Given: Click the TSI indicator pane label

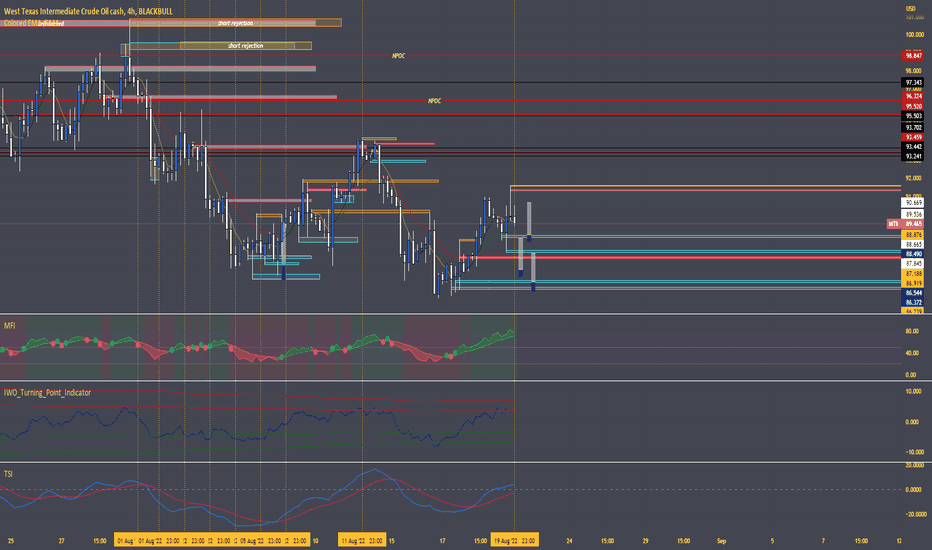Looking at the screenshot, I should click(8, 474).
